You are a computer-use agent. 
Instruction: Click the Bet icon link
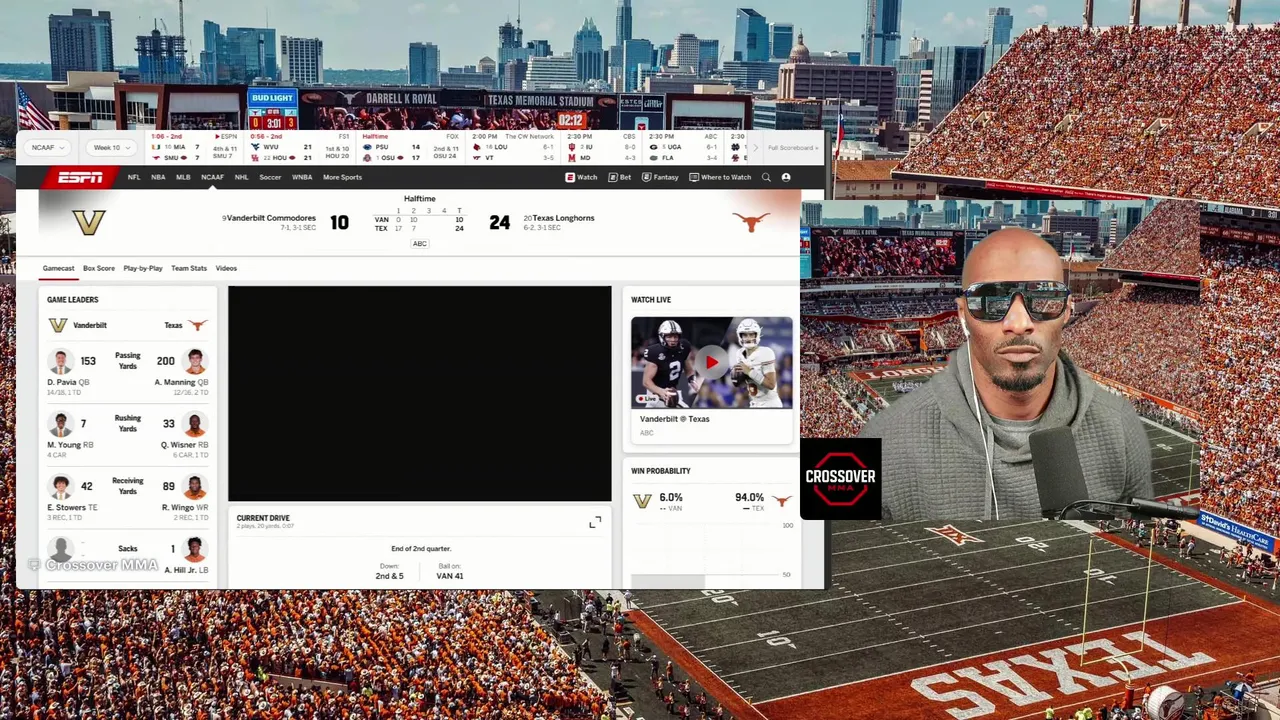(x=620, y=177)
